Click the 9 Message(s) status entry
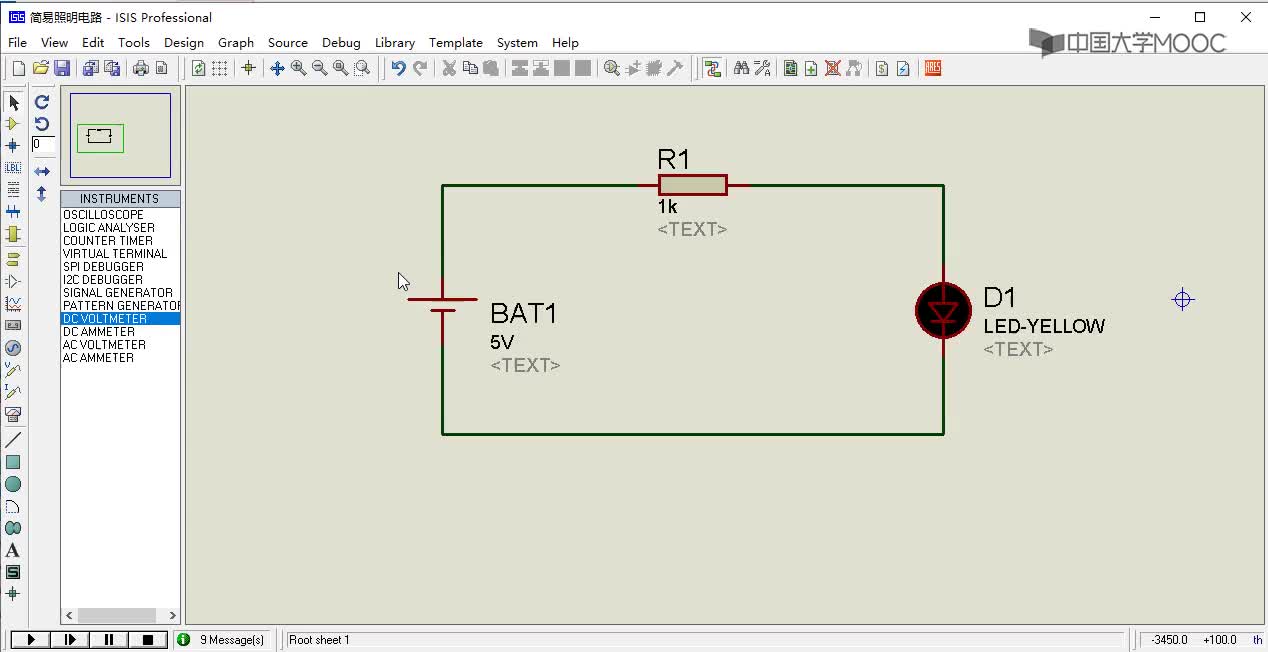 (x=231, y=639)
